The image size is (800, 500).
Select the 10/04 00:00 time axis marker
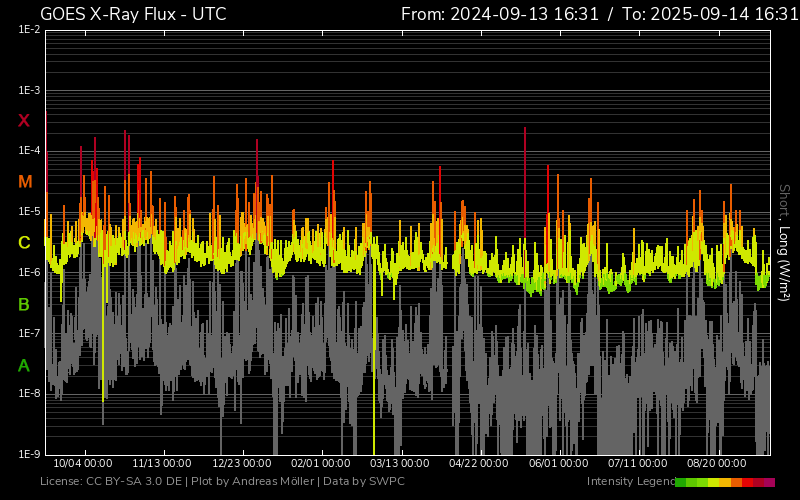click(82, 464)
